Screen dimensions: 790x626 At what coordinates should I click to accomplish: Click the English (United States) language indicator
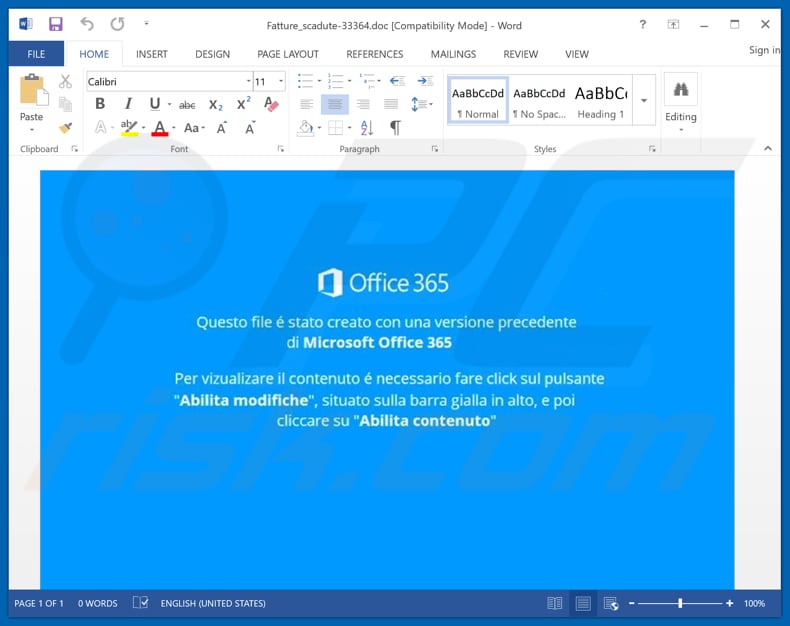coord(215,603)
